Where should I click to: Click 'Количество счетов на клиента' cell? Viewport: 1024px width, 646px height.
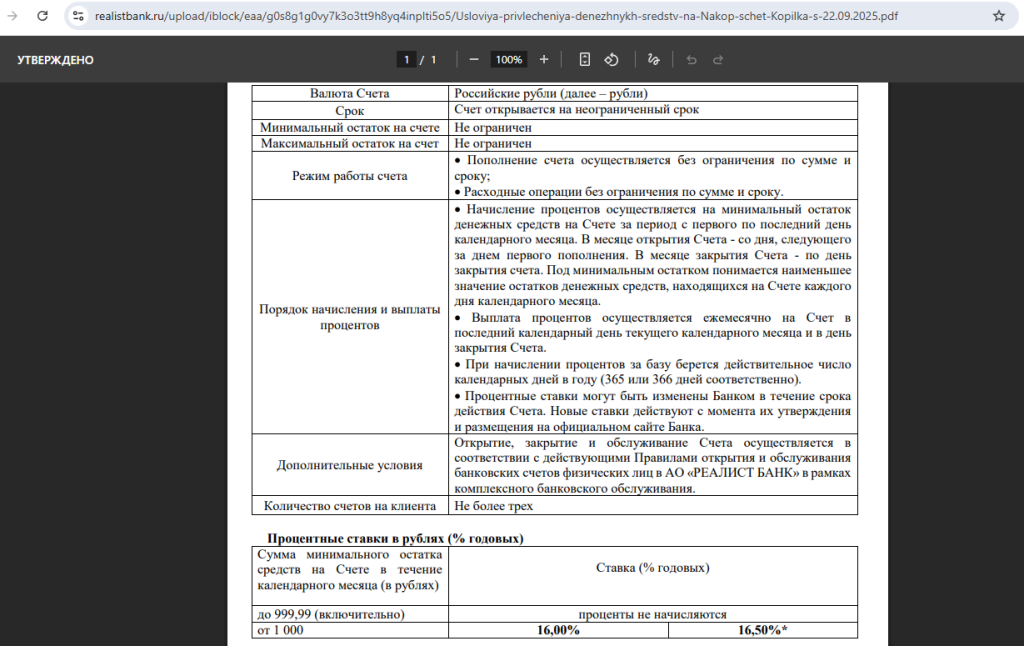pyautogui.click(x=349, y=506)
